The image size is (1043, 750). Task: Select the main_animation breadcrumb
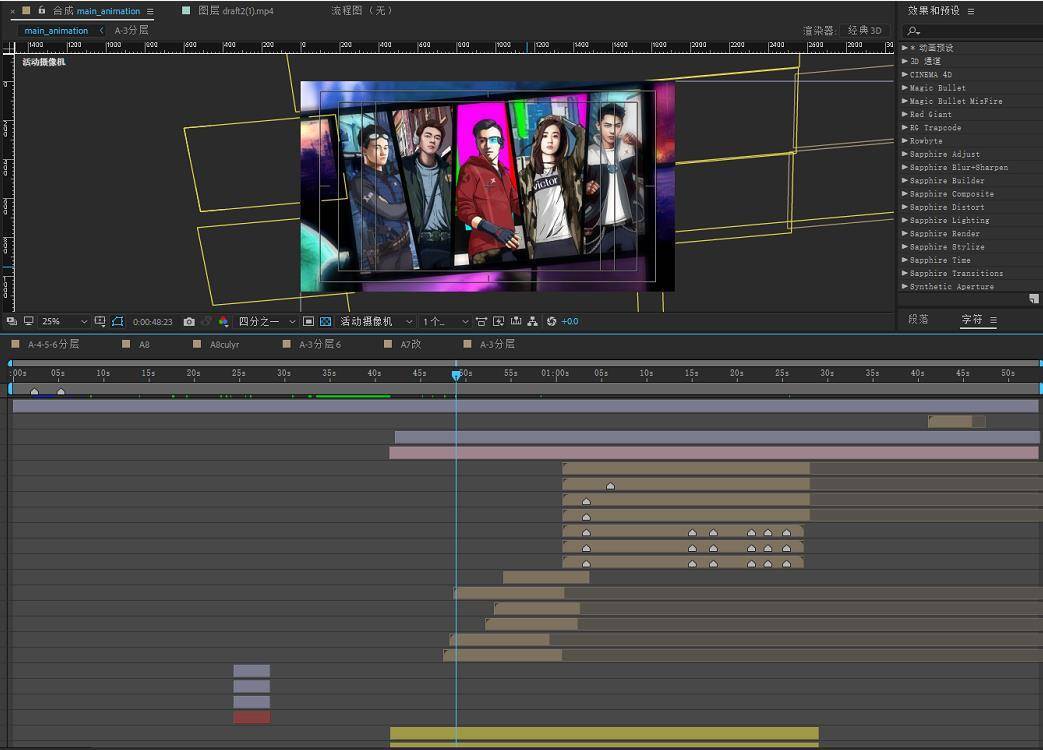pos(56,31)
